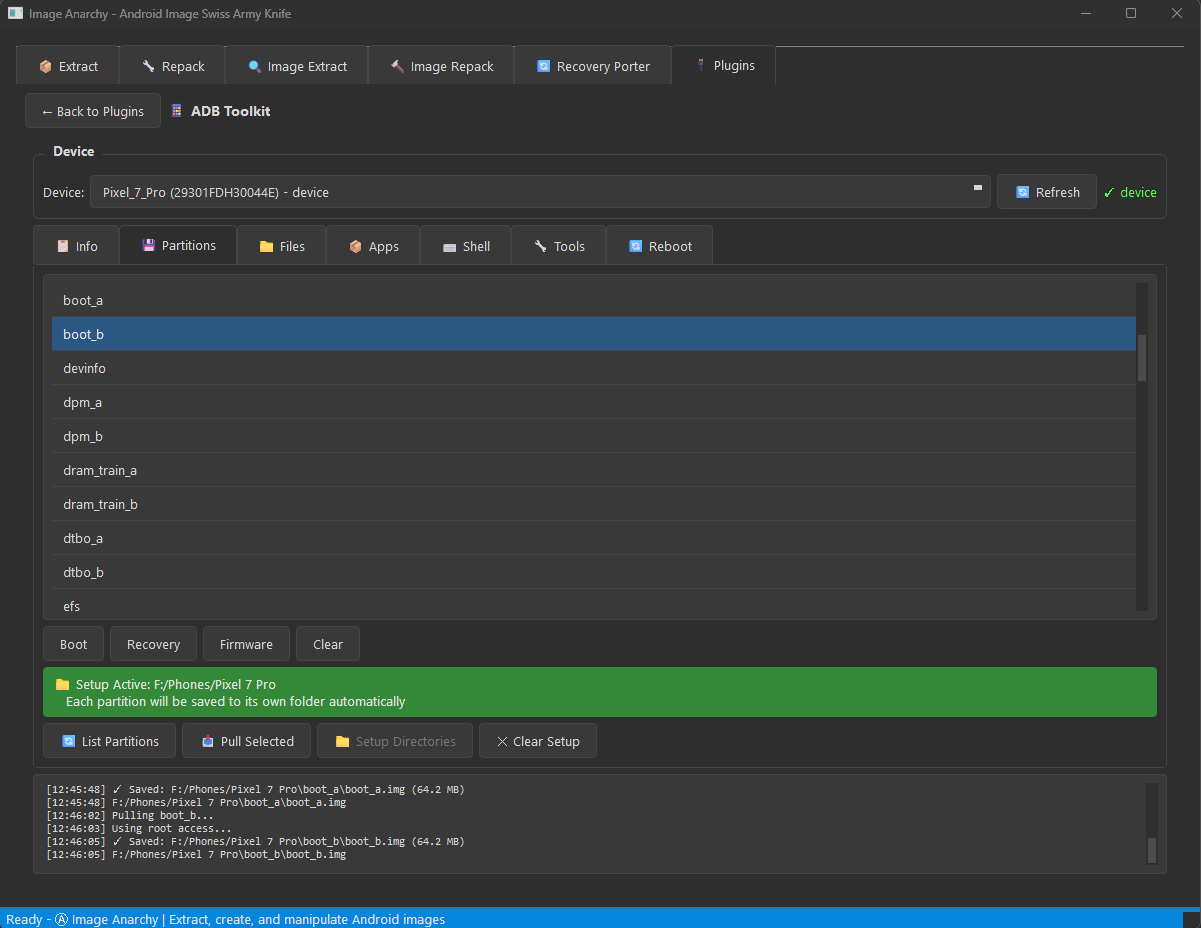Select the dtbo_a partition
The height and width of the screenshot is (928, 1201).
(594, 538)
